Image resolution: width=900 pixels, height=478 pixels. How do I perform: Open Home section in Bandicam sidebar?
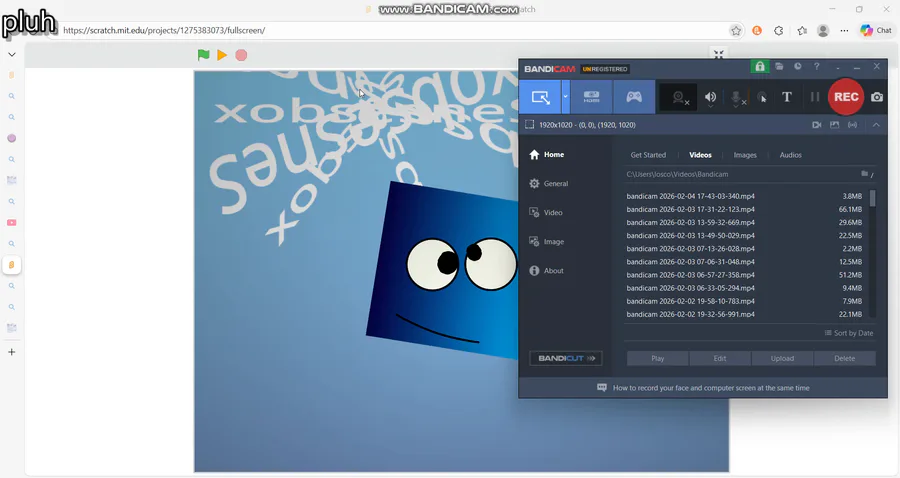[547, 154]
